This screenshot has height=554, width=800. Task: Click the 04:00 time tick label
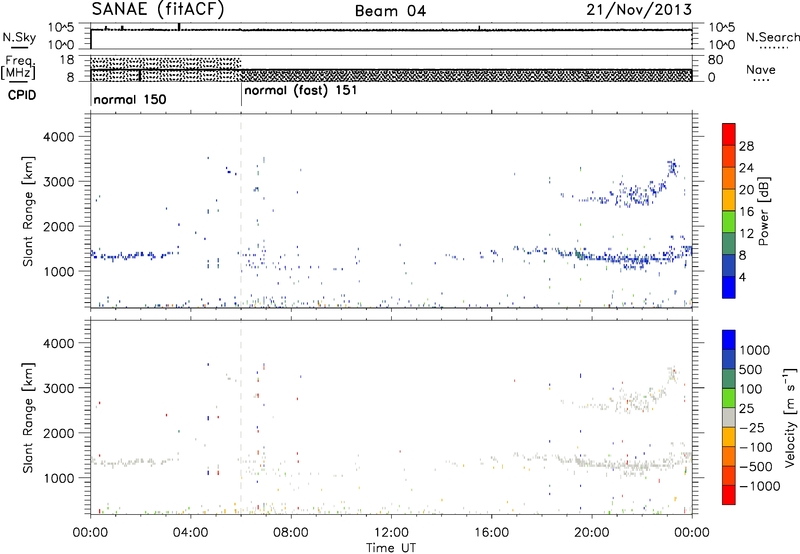click(x=190, y=533)
